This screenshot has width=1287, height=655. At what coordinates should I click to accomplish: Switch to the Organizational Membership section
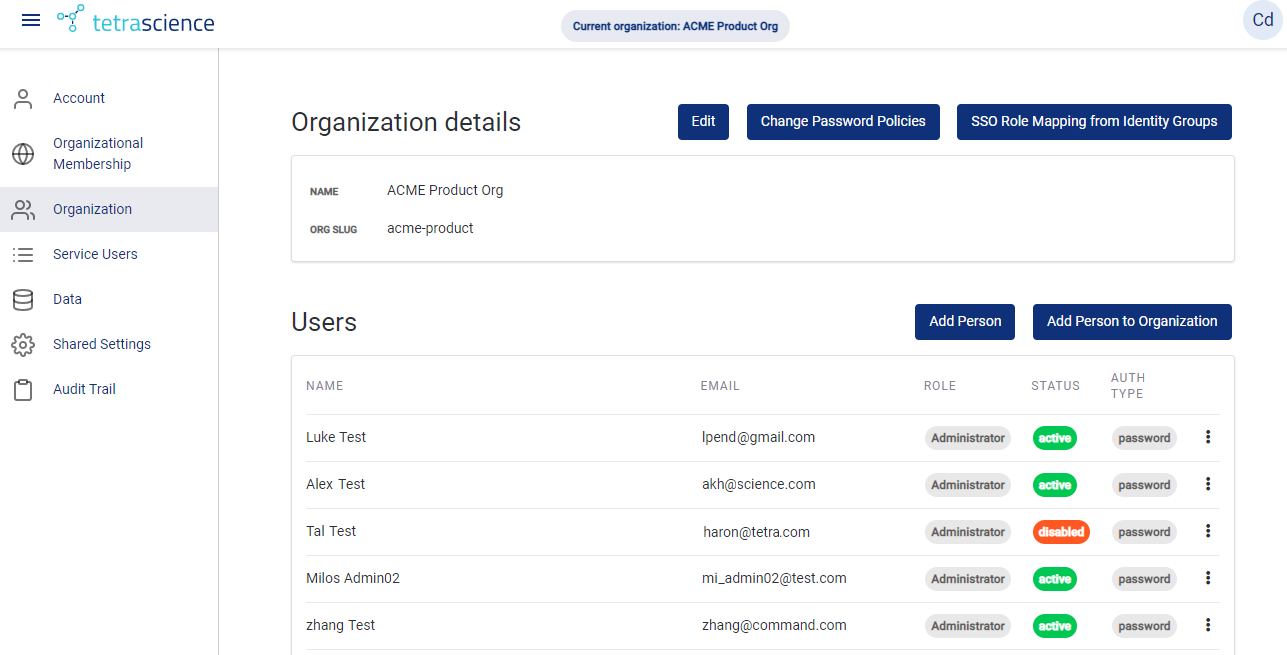click(97, 153)
